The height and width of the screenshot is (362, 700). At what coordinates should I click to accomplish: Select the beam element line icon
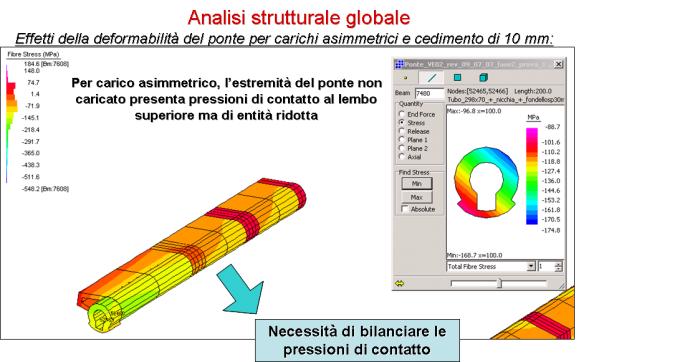(x=432, y=78)
